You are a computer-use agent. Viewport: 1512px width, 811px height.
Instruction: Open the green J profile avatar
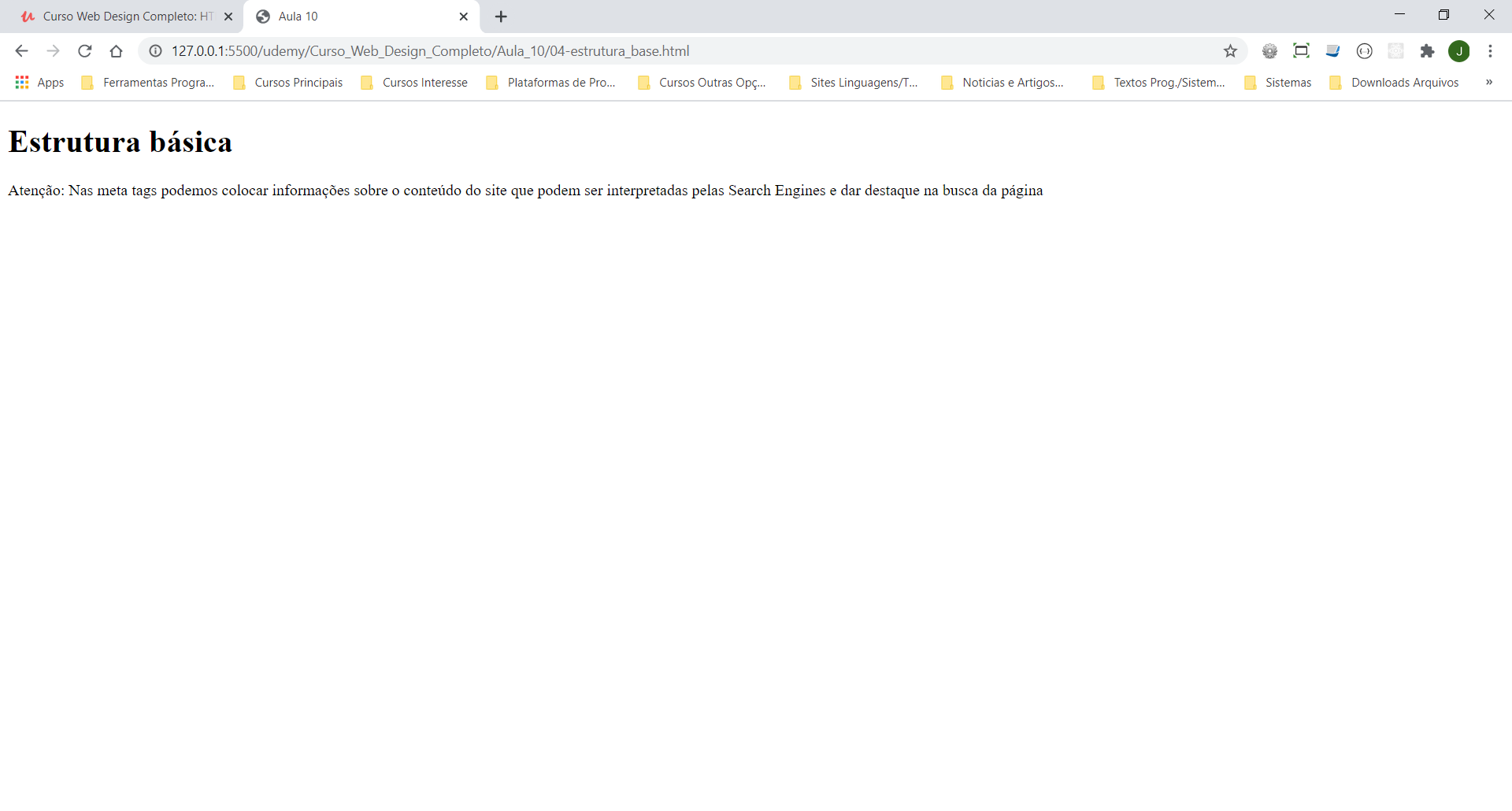coord(1458,51)
